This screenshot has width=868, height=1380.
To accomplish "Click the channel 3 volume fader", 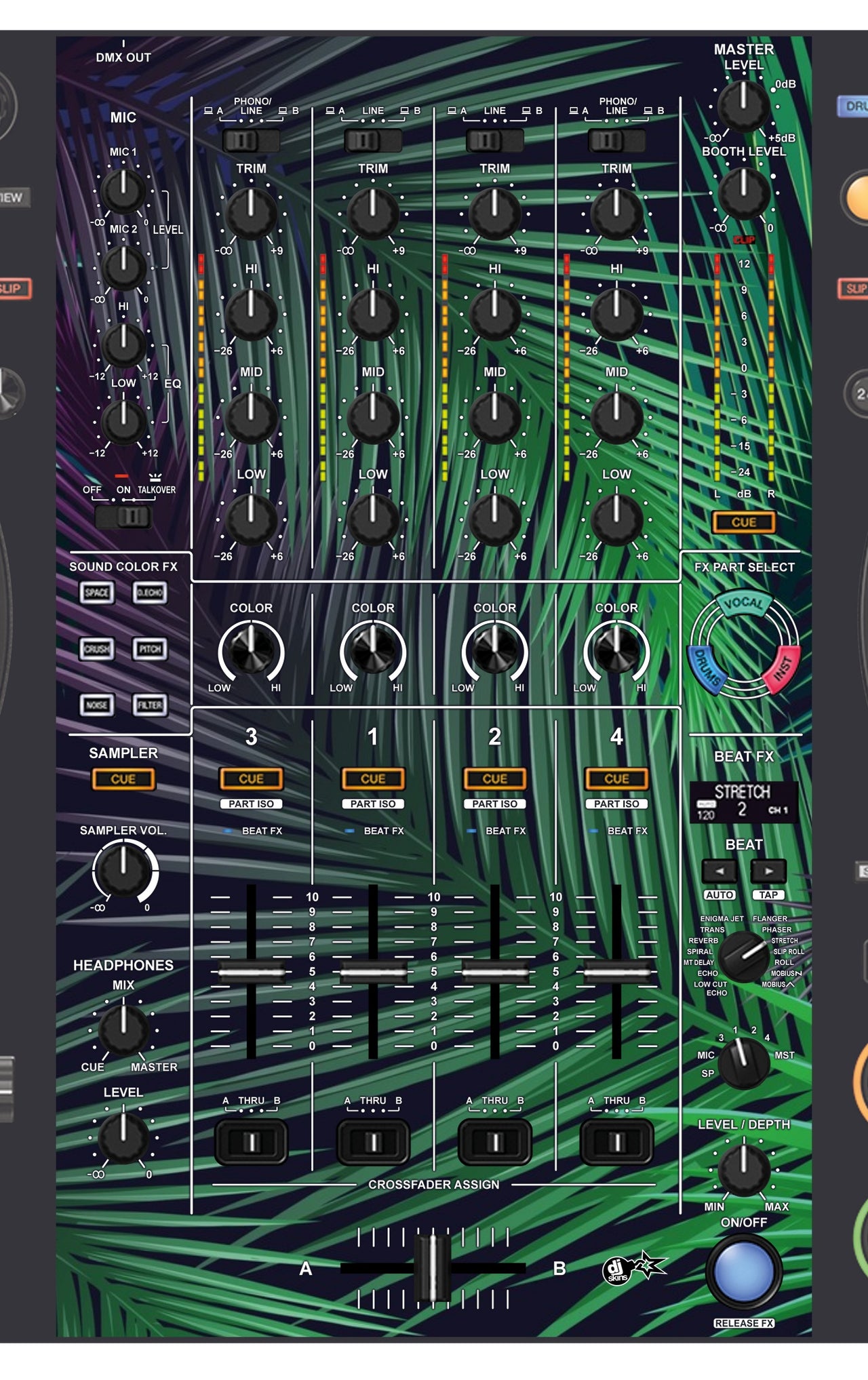I will point(251,972).
